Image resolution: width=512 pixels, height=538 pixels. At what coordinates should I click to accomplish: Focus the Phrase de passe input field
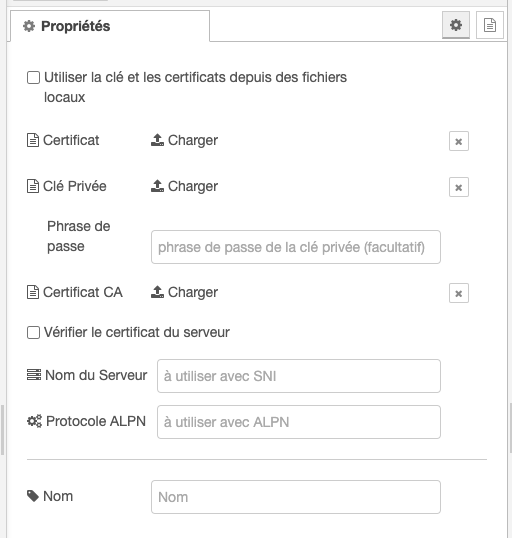296,247
